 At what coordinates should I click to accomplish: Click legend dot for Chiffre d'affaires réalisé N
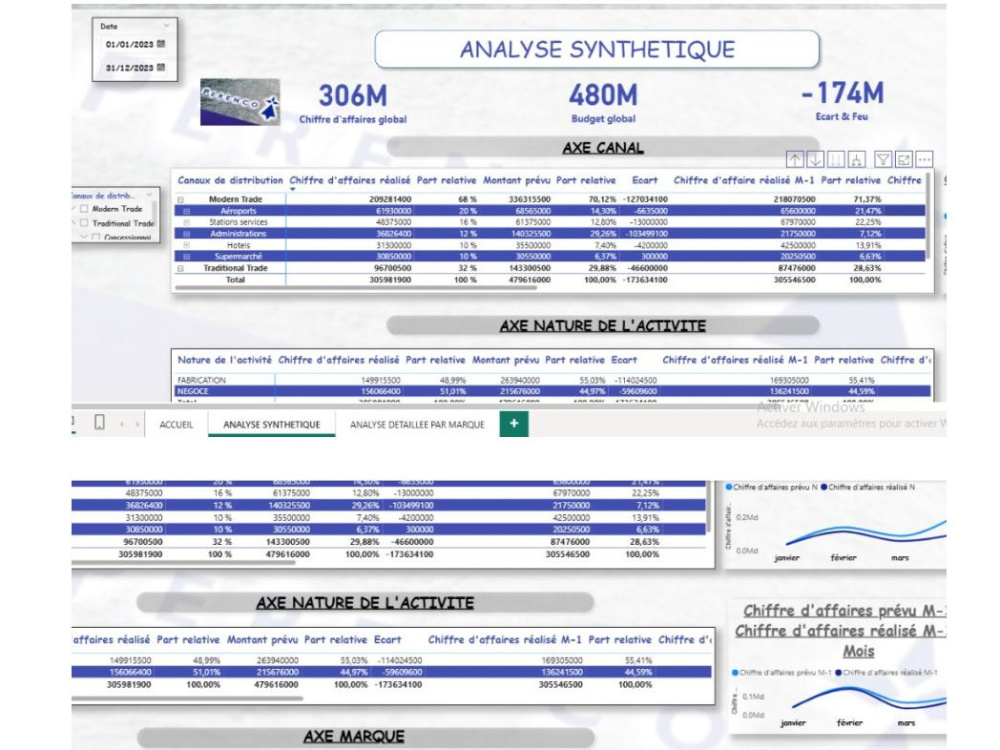(824, 487)
